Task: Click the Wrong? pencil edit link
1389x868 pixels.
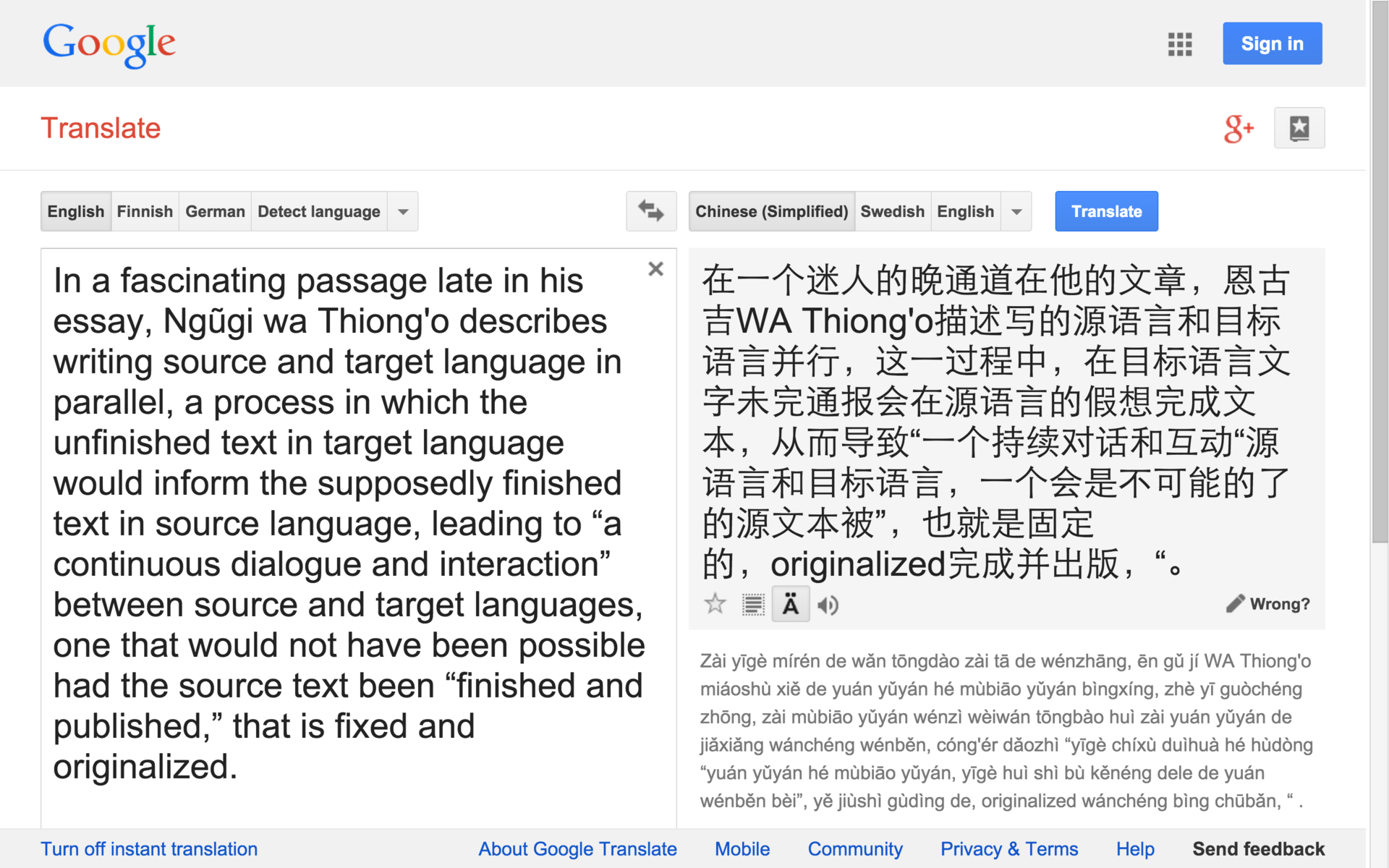Action: [x=1268, y=604]
